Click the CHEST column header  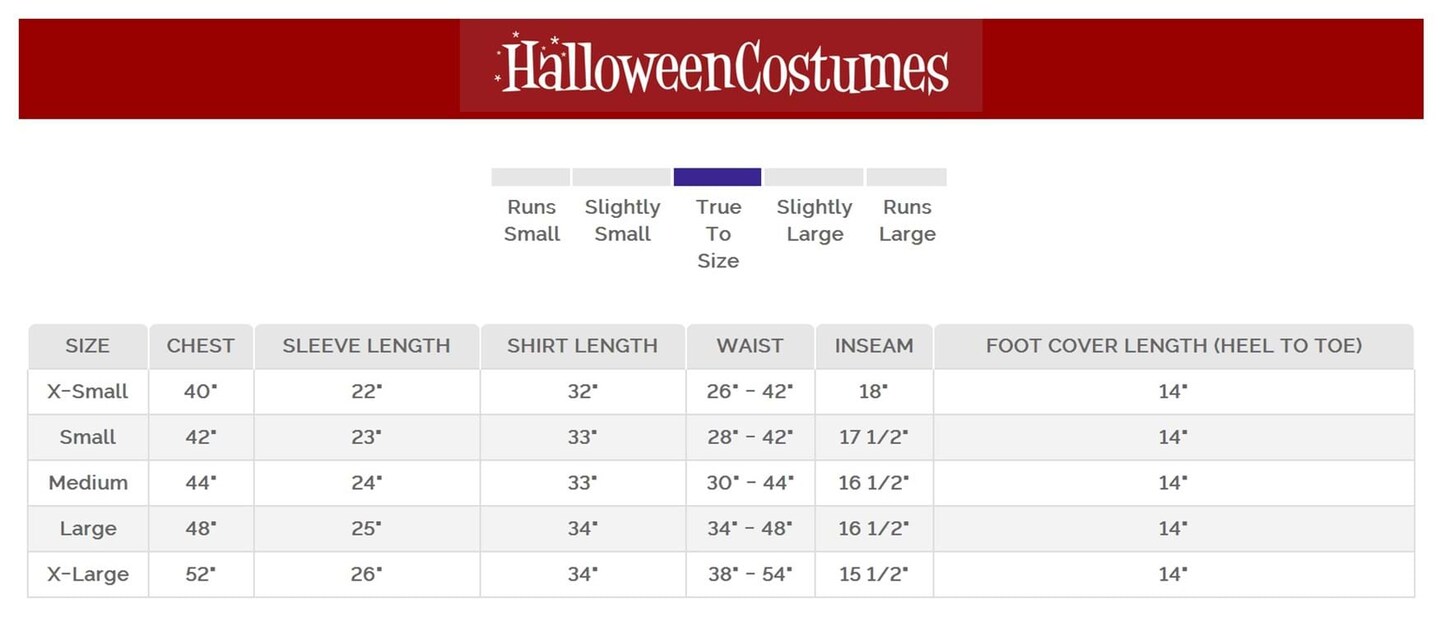click(201, 346)
